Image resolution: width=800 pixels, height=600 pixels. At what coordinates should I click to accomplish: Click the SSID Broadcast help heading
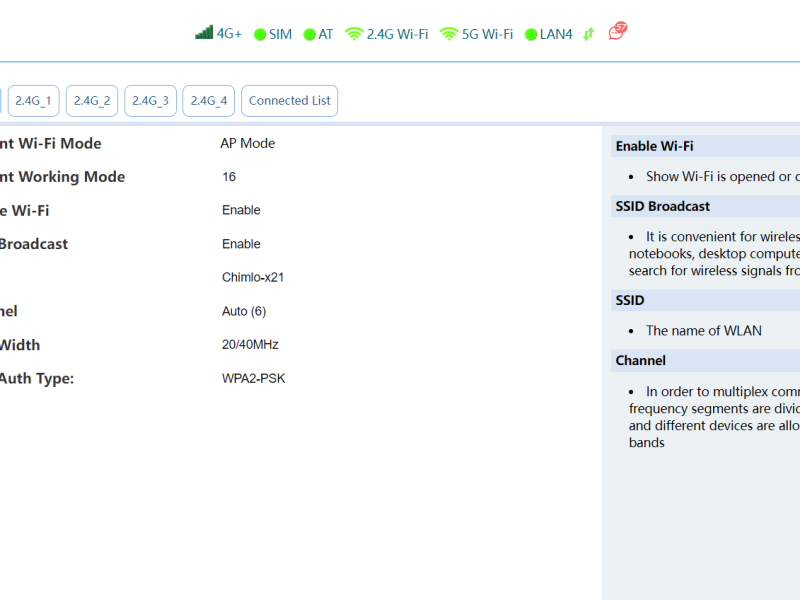[662, 206]
